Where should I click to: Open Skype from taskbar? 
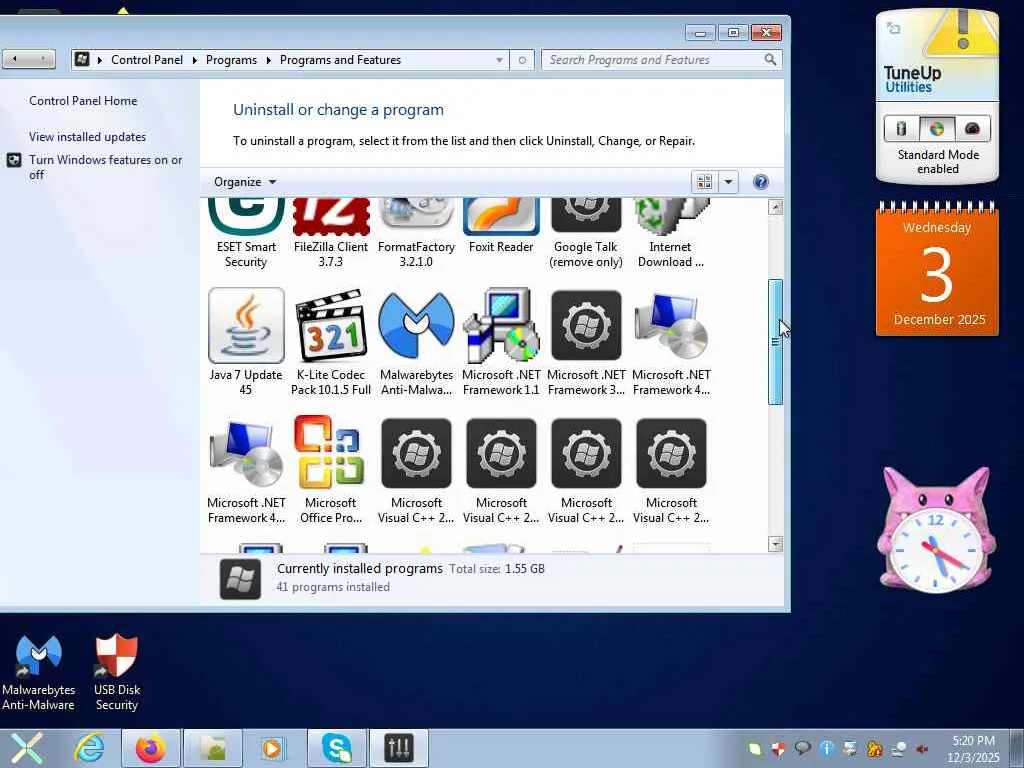336,748
